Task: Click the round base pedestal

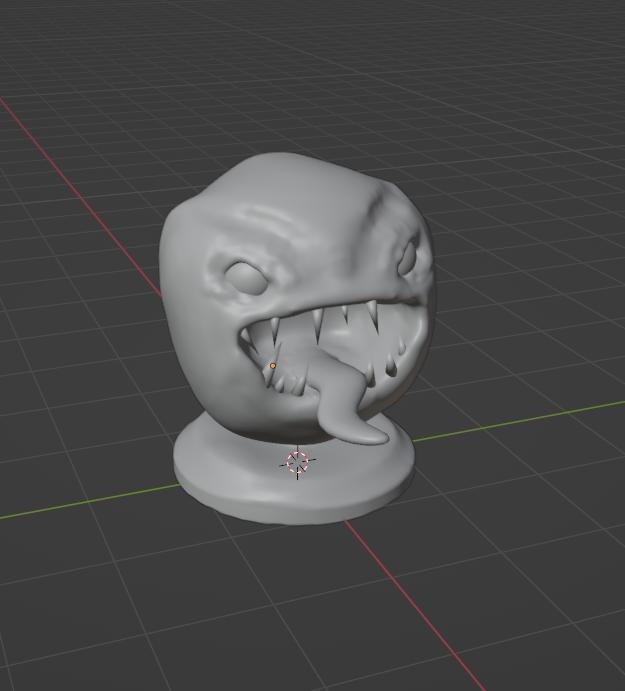Action: pyautogui.click(x=294, y=478)
